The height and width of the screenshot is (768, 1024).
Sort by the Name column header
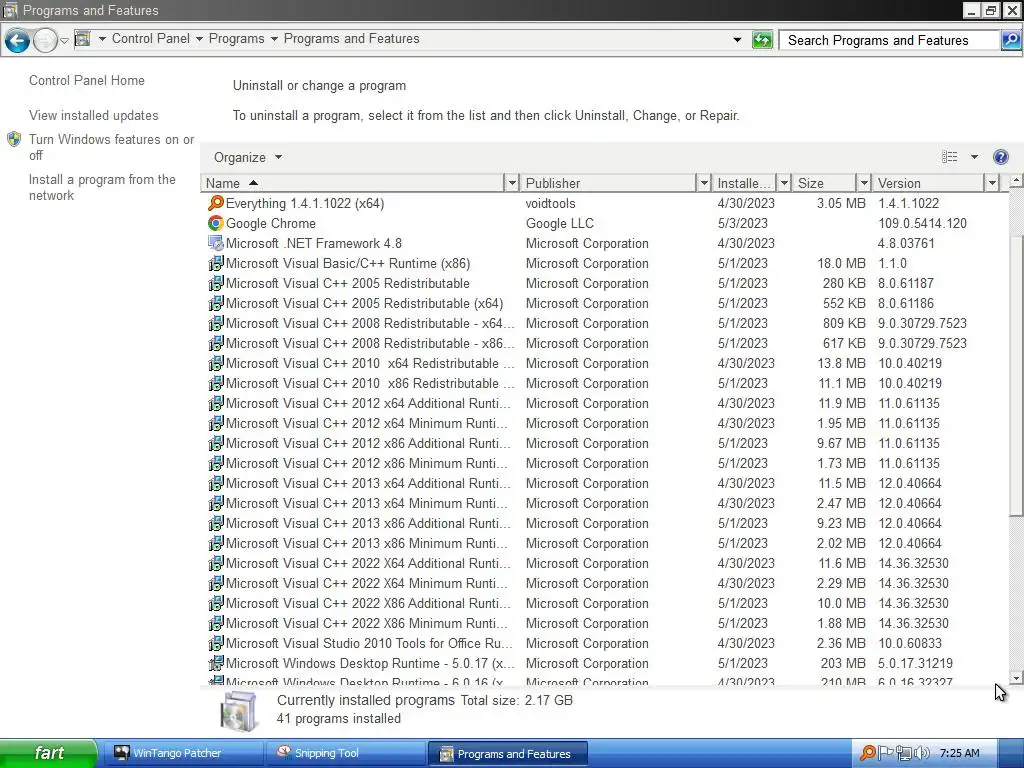(353, 184)
